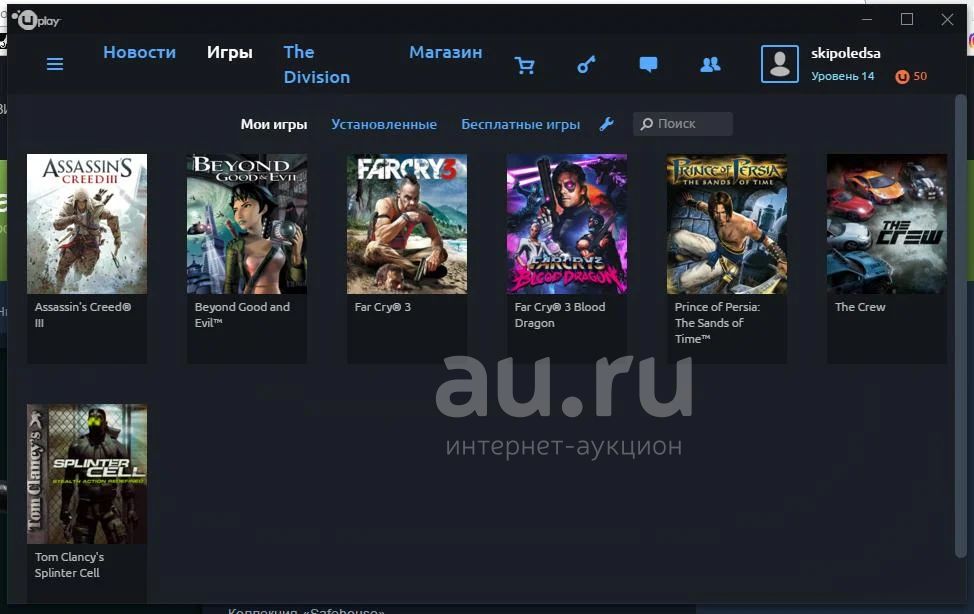The image size is (974, 614).
Task: Open the friends list icon
Action: coord(710,65)
